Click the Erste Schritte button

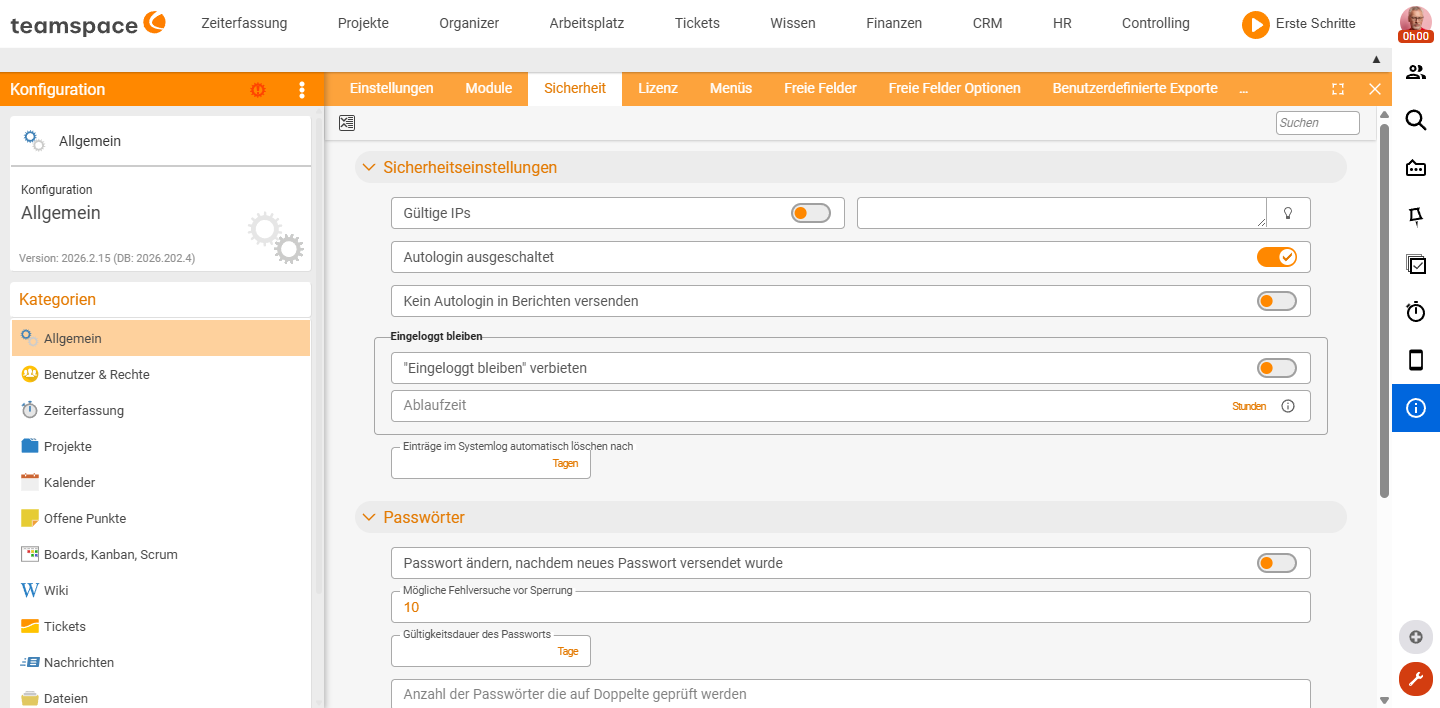pyautogui.click(x=1298, y=23)
